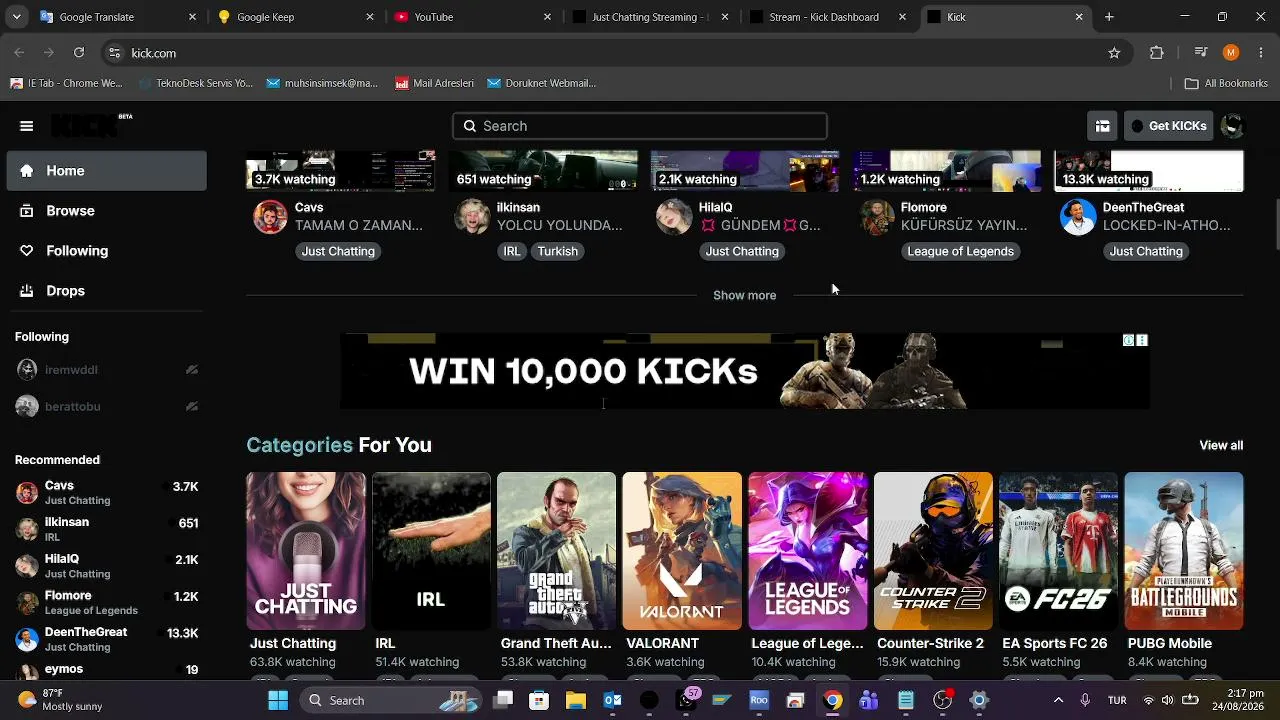Open Chrome media controls icon
This screenshot has width=1280, height=720.
tap(1202, 53)
